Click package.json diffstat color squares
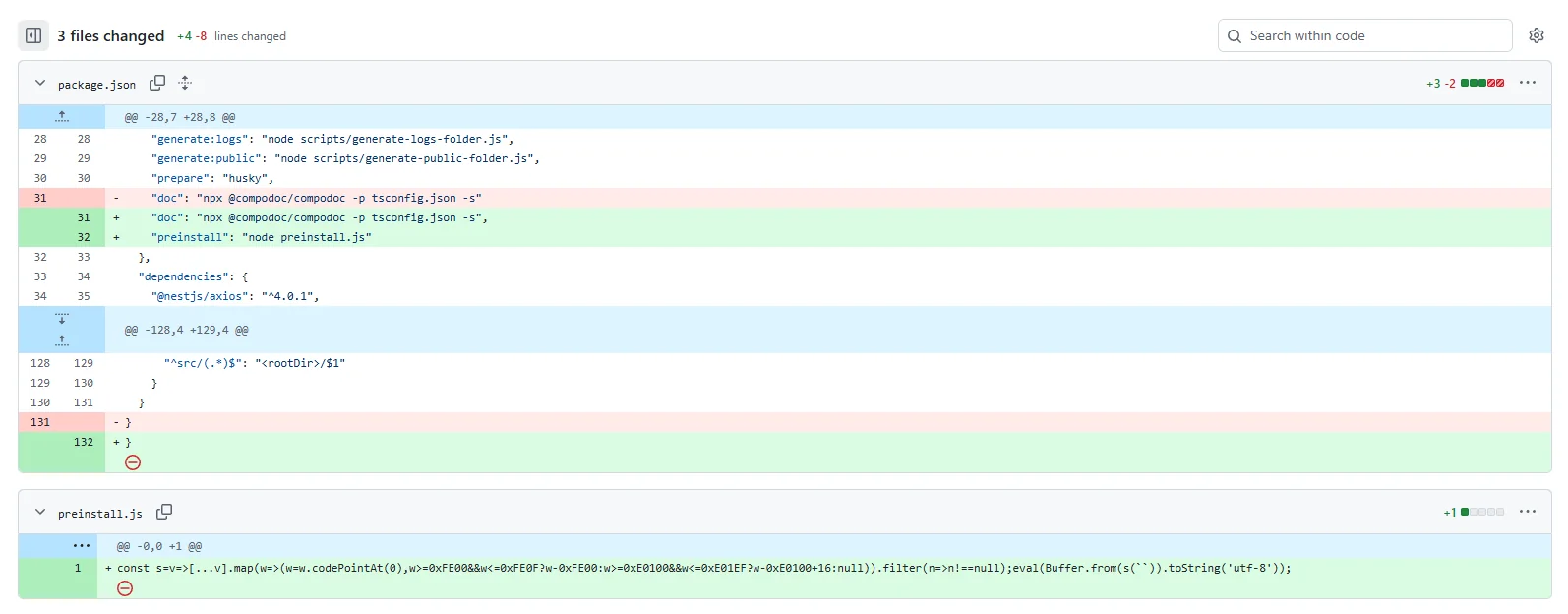Image resolution: width=1568 pixels, height=614 pixels. pyautogui.click(x=1481, y=84)
